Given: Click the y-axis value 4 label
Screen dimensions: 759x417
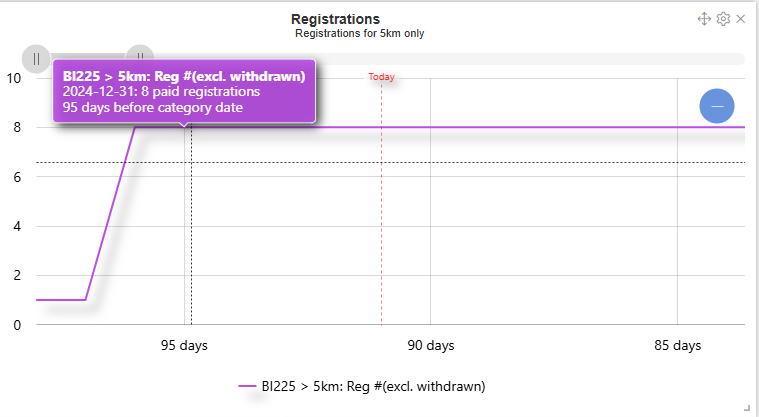Looking at the screenshot, I should click(18, 226).
